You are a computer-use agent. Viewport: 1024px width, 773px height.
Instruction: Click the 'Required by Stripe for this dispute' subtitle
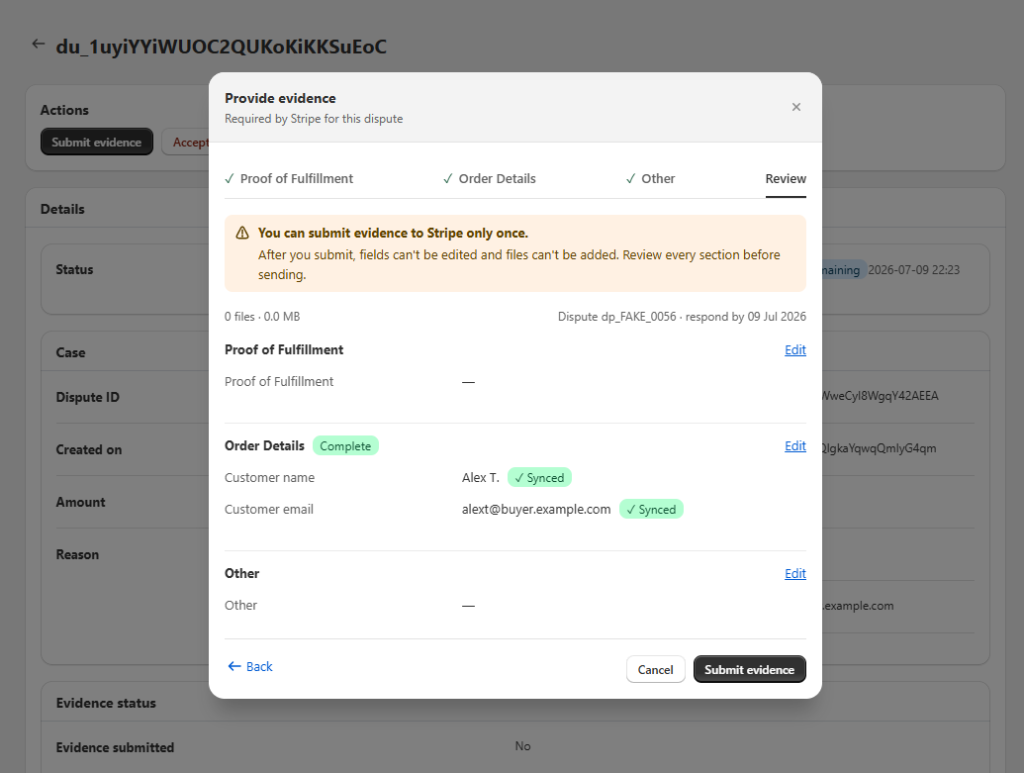click(313, 119)
